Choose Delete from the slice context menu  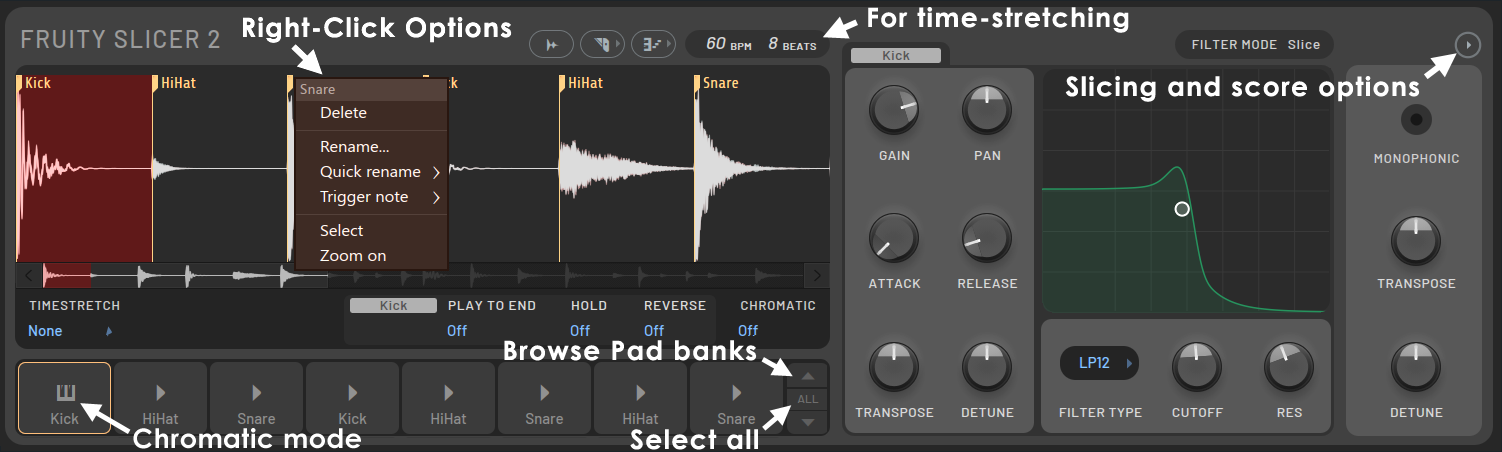(371, 113)
